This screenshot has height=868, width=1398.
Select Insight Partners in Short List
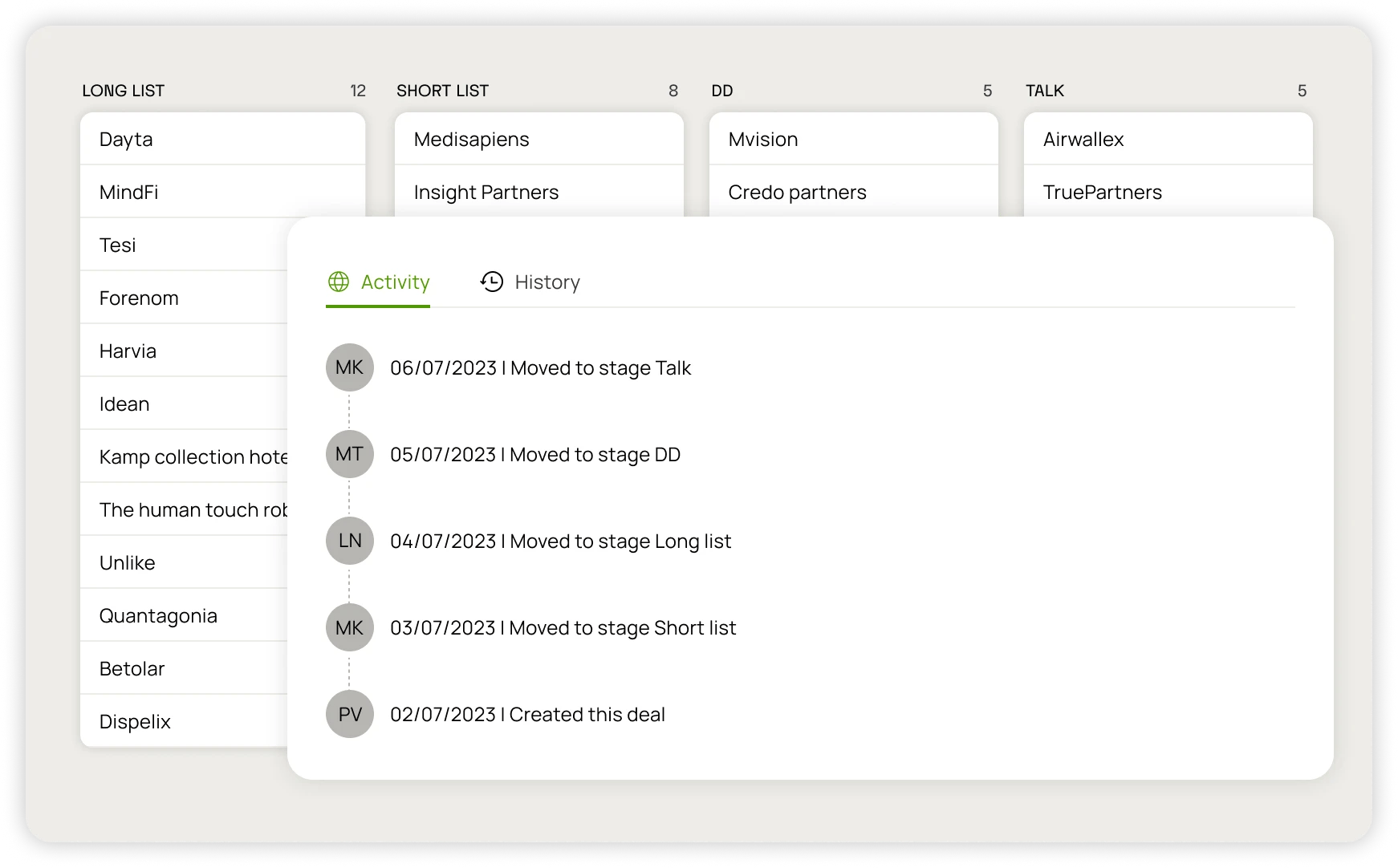point(538,192)
